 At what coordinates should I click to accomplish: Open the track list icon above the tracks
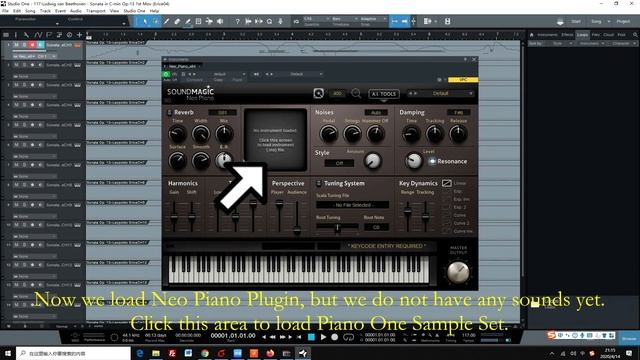[x=6, y=35]
